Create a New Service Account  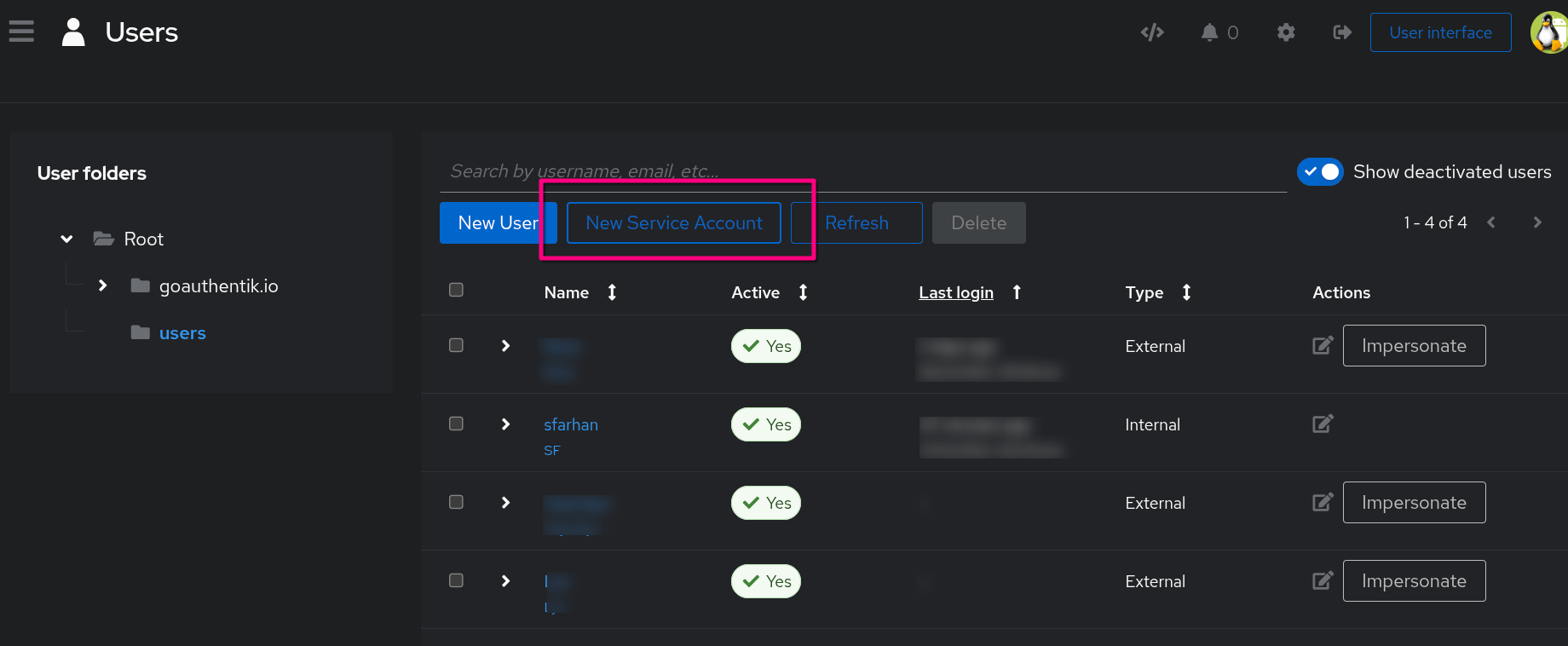(x=673, y=222)
